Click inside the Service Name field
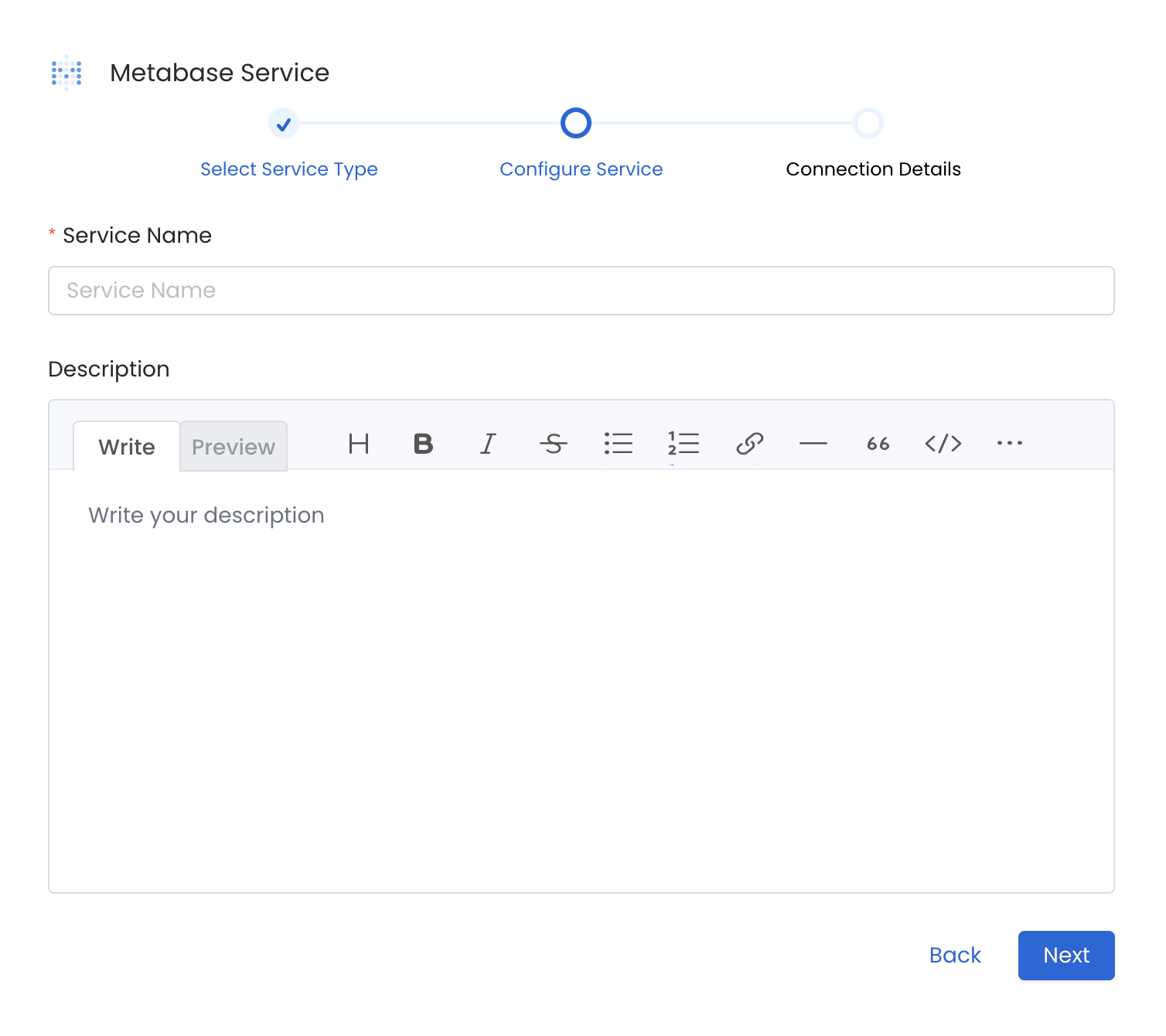This screenshot has height=1036, width=1166. click(581, 291)
